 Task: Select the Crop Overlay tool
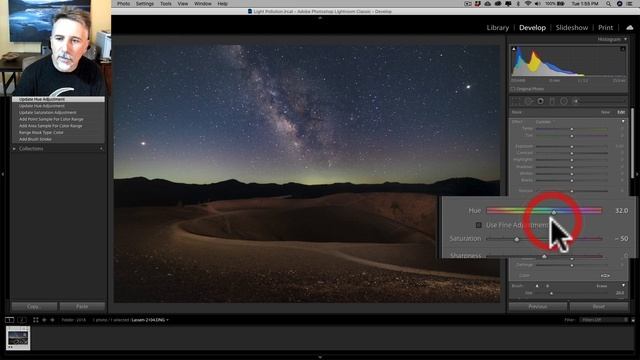coord(516,101)
